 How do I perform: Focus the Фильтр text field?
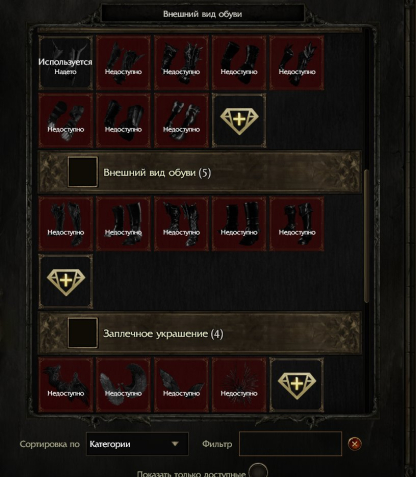[290, 444]
